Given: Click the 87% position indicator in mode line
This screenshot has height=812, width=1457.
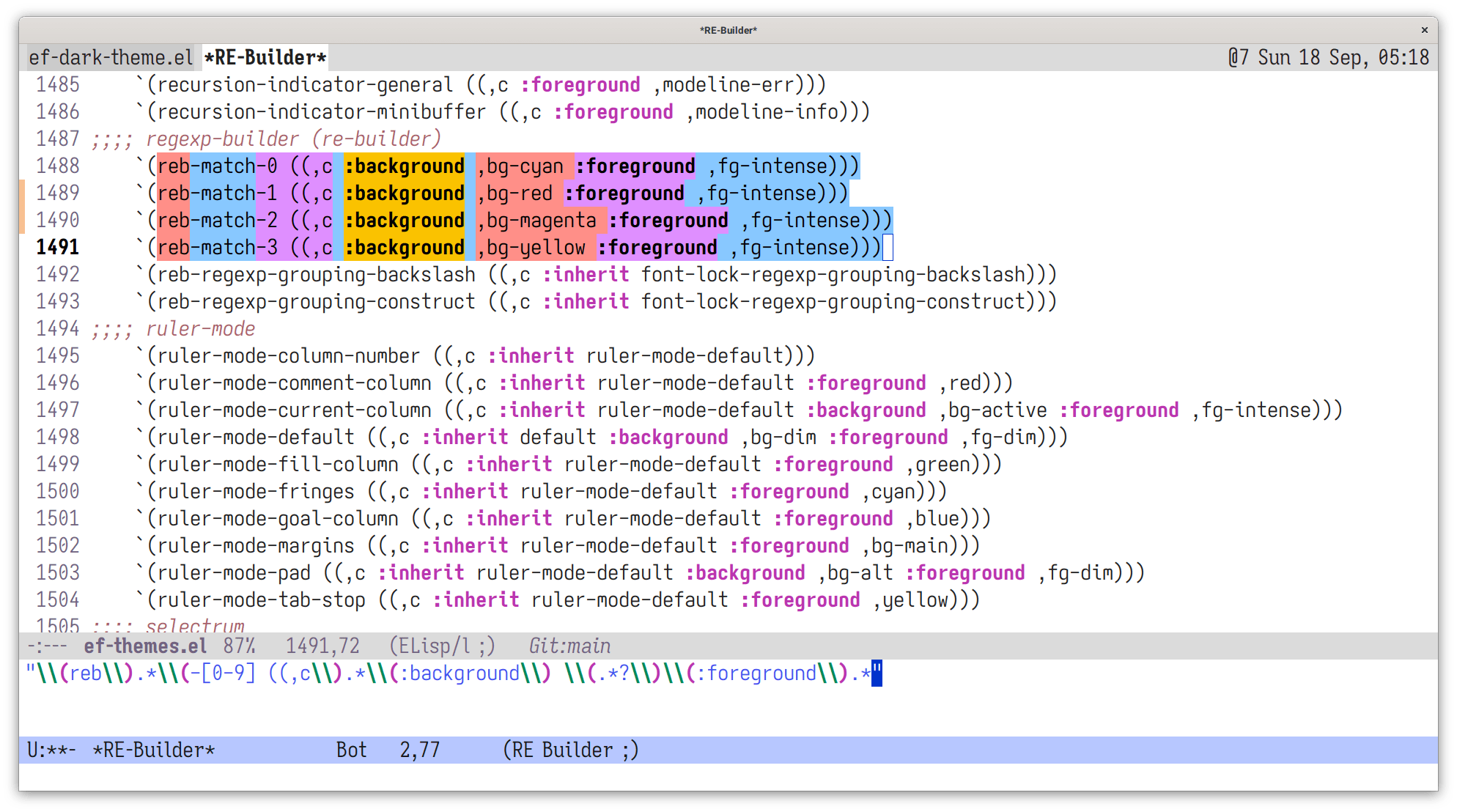Looking at the screenshot, I should pyautogui.click(x=240, y=646).
